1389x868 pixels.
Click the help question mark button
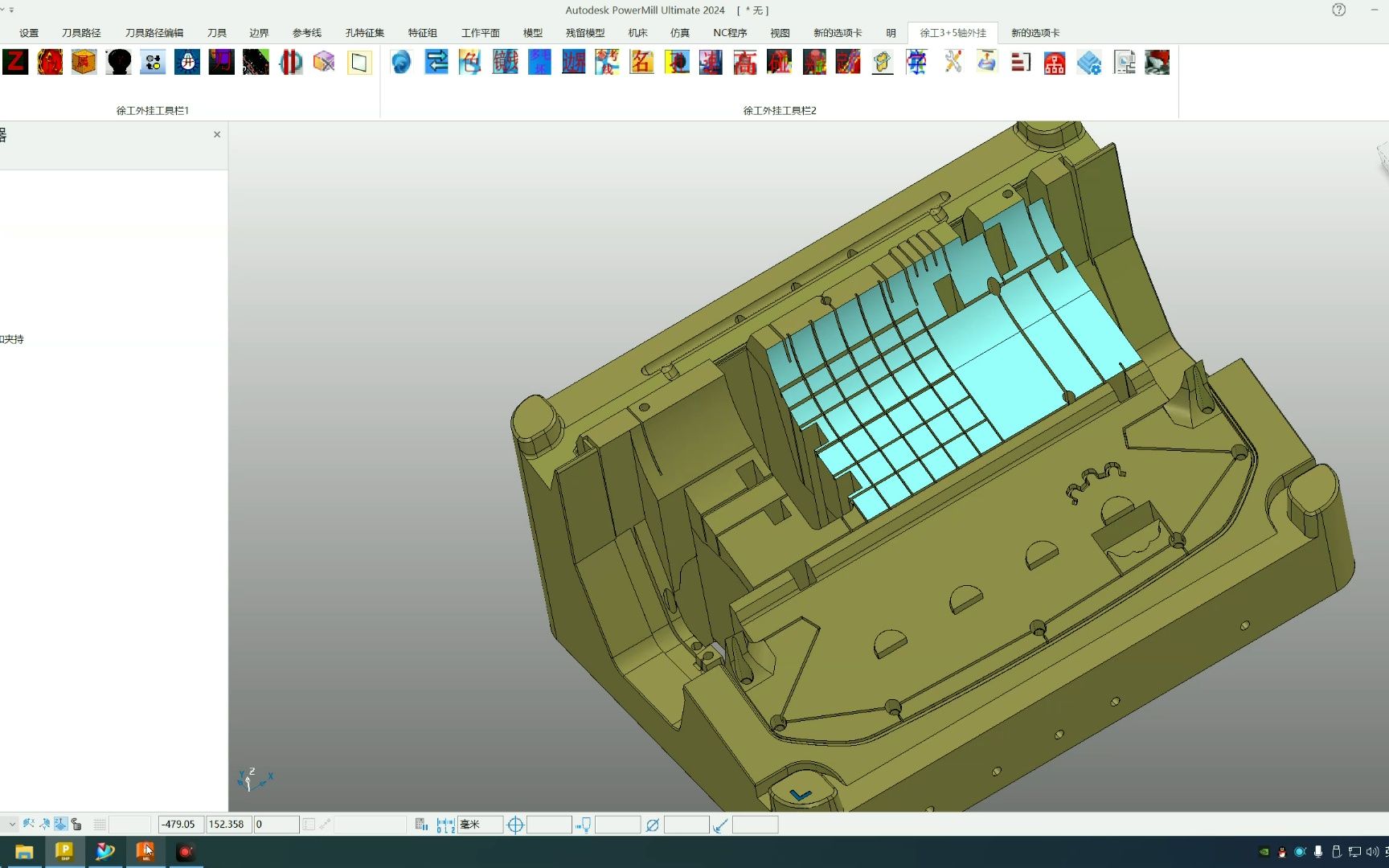pyautogui.click(x=1338, y=10)
